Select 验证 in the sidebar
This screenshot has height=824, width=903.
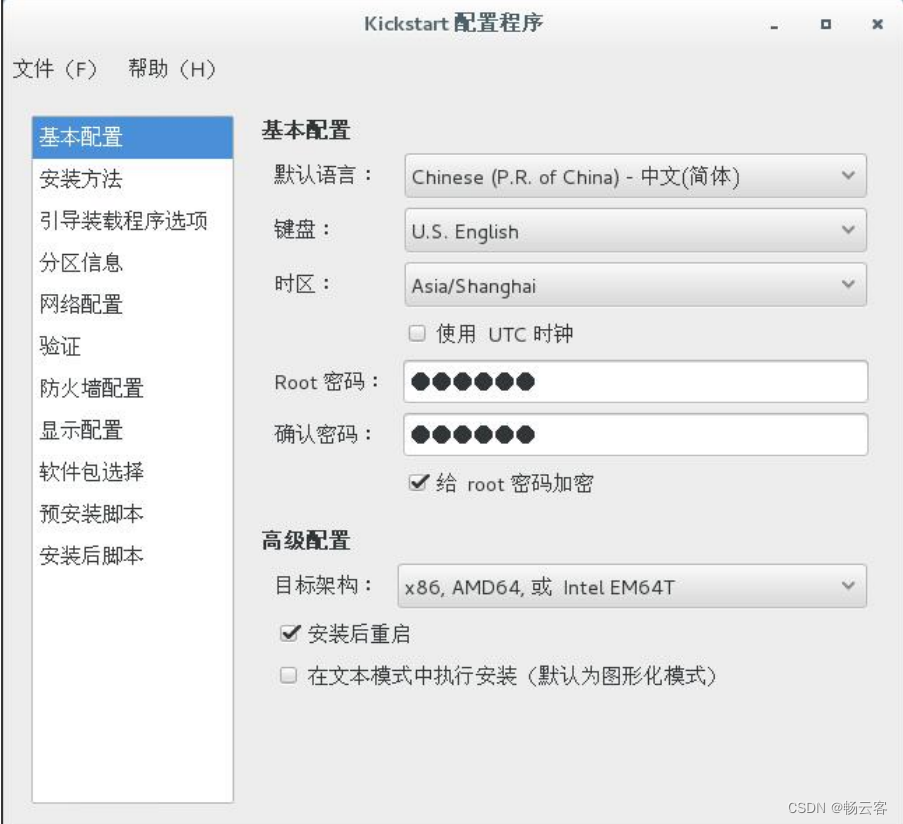click(132, 346)
